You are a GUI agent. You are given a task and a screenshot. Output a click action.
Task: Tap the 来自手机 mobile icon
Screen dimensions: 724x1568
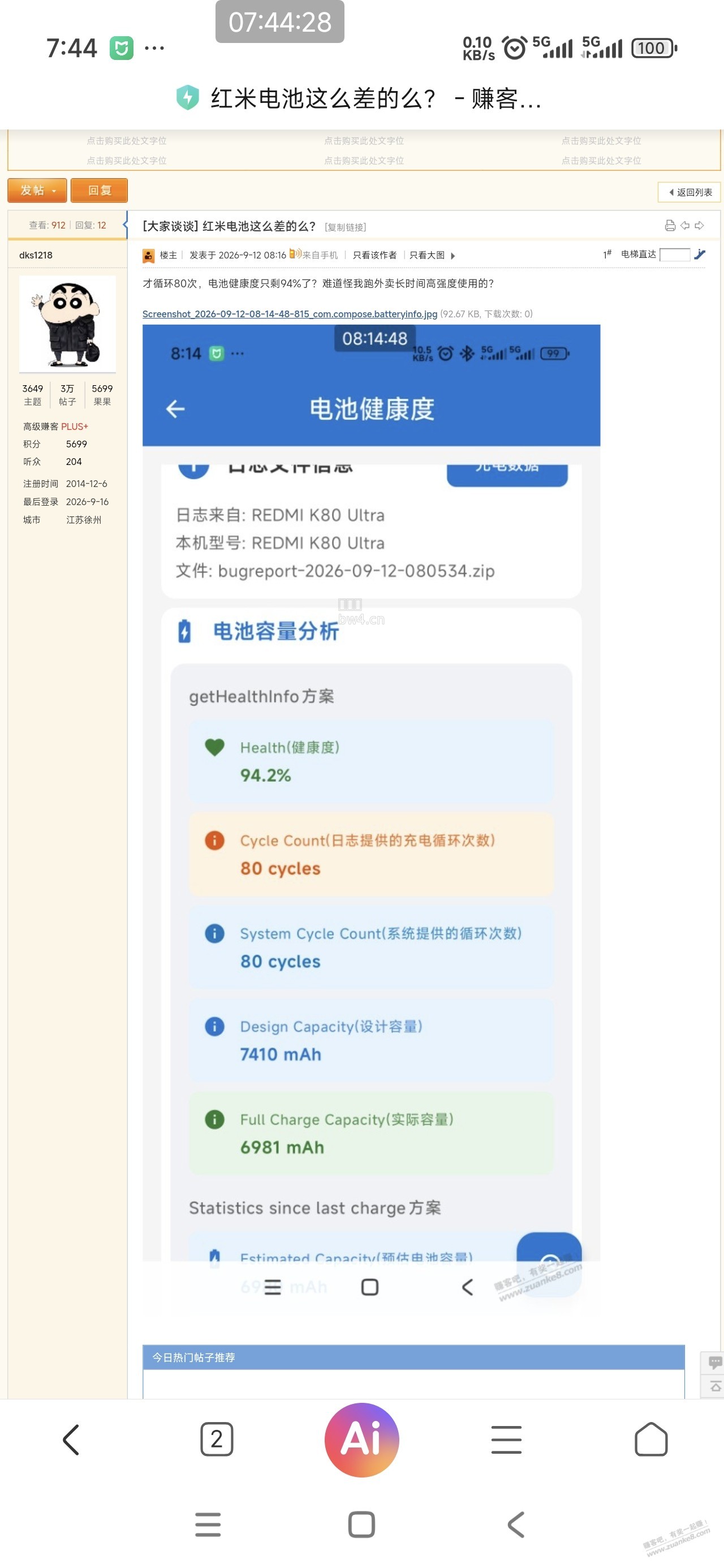pos(295,254)
